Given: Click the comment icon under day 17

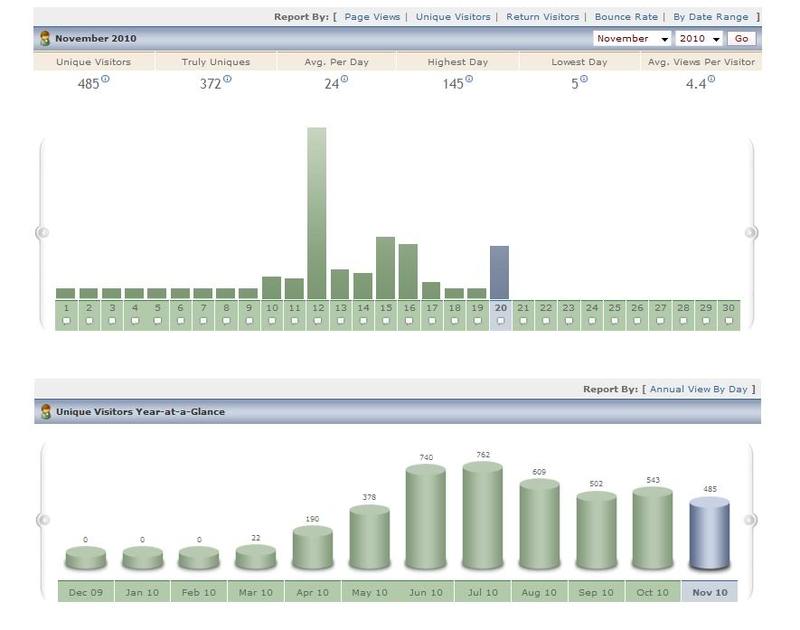Looking at the screenshot, I should [432, 321].
